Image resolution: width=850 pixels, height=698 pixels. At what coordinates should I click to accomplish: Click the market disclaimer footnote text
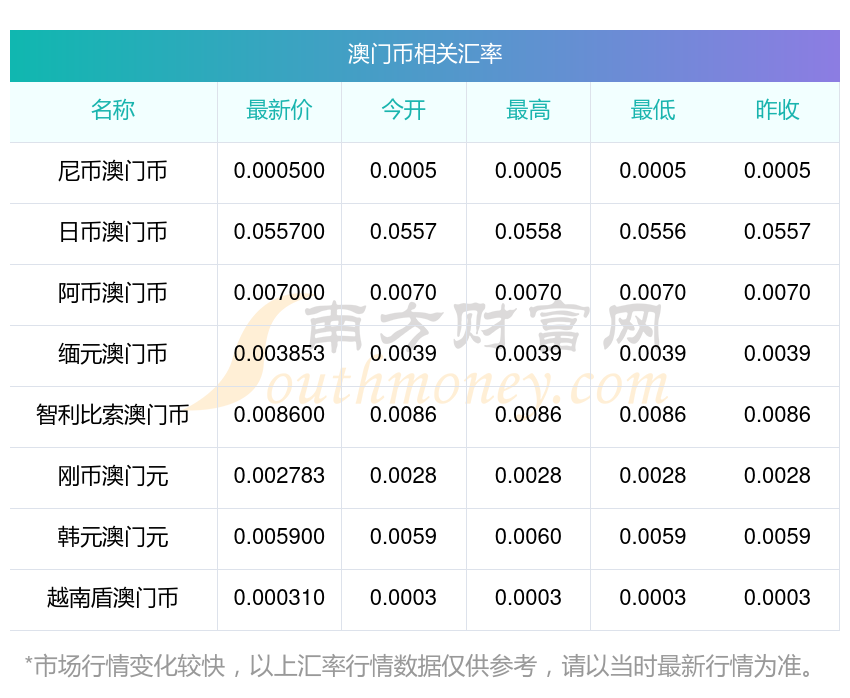coord(419,666)
